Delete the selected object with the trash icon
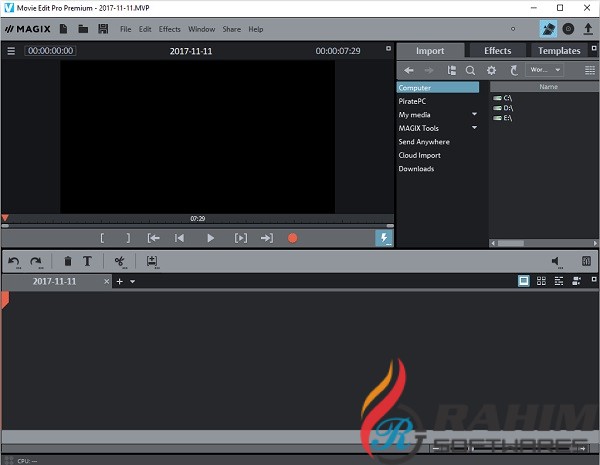 [68, 261]
